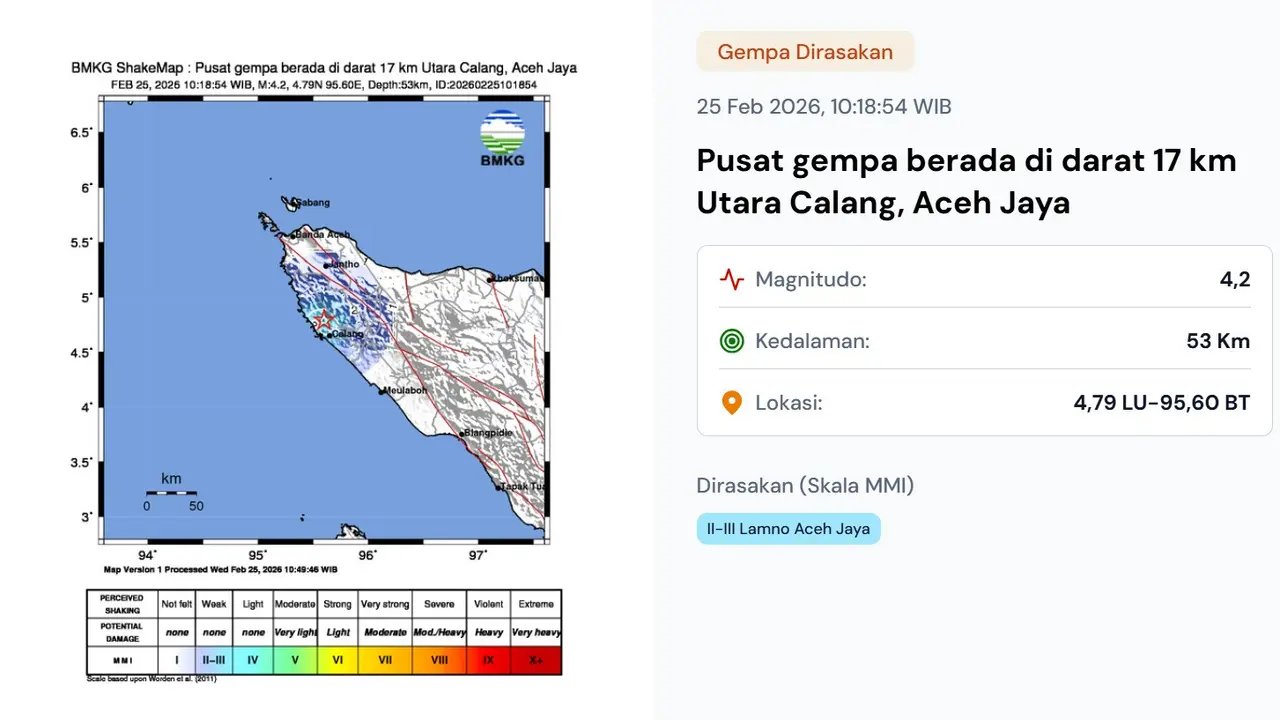Click the Tapak Tuan label on map
Screen dimensions: 1280x720
coord(524,487)
